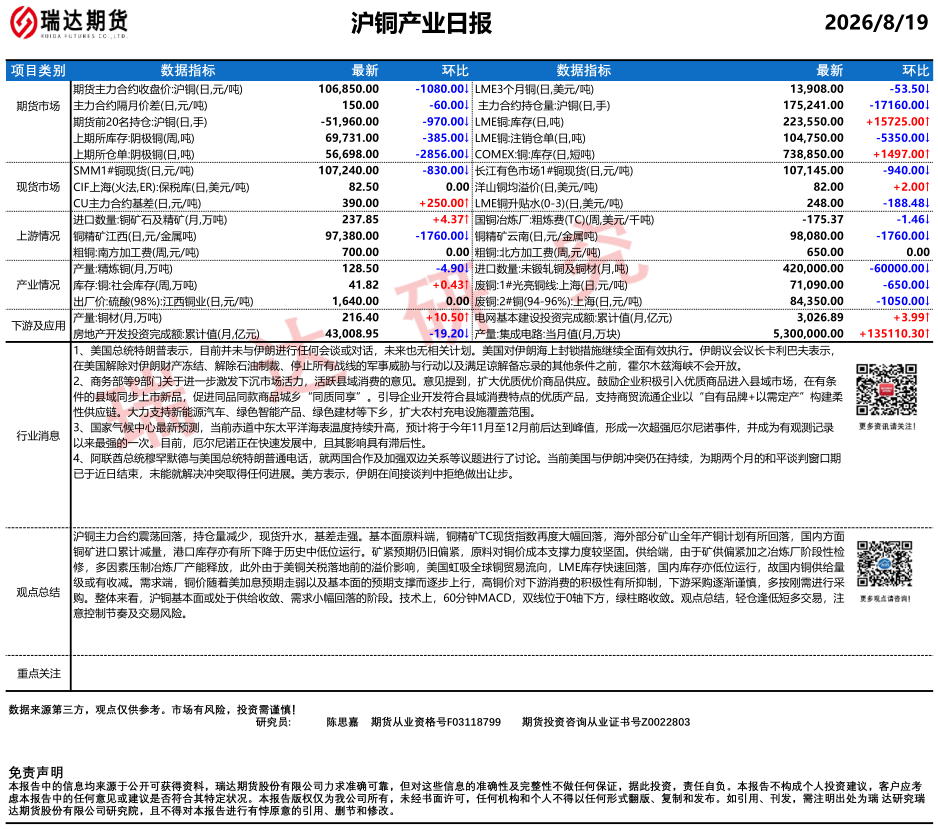The width and height of the screenshot is (938, 829).
Task: Click the 重点关注 row label
Action: tap(38, 673)
